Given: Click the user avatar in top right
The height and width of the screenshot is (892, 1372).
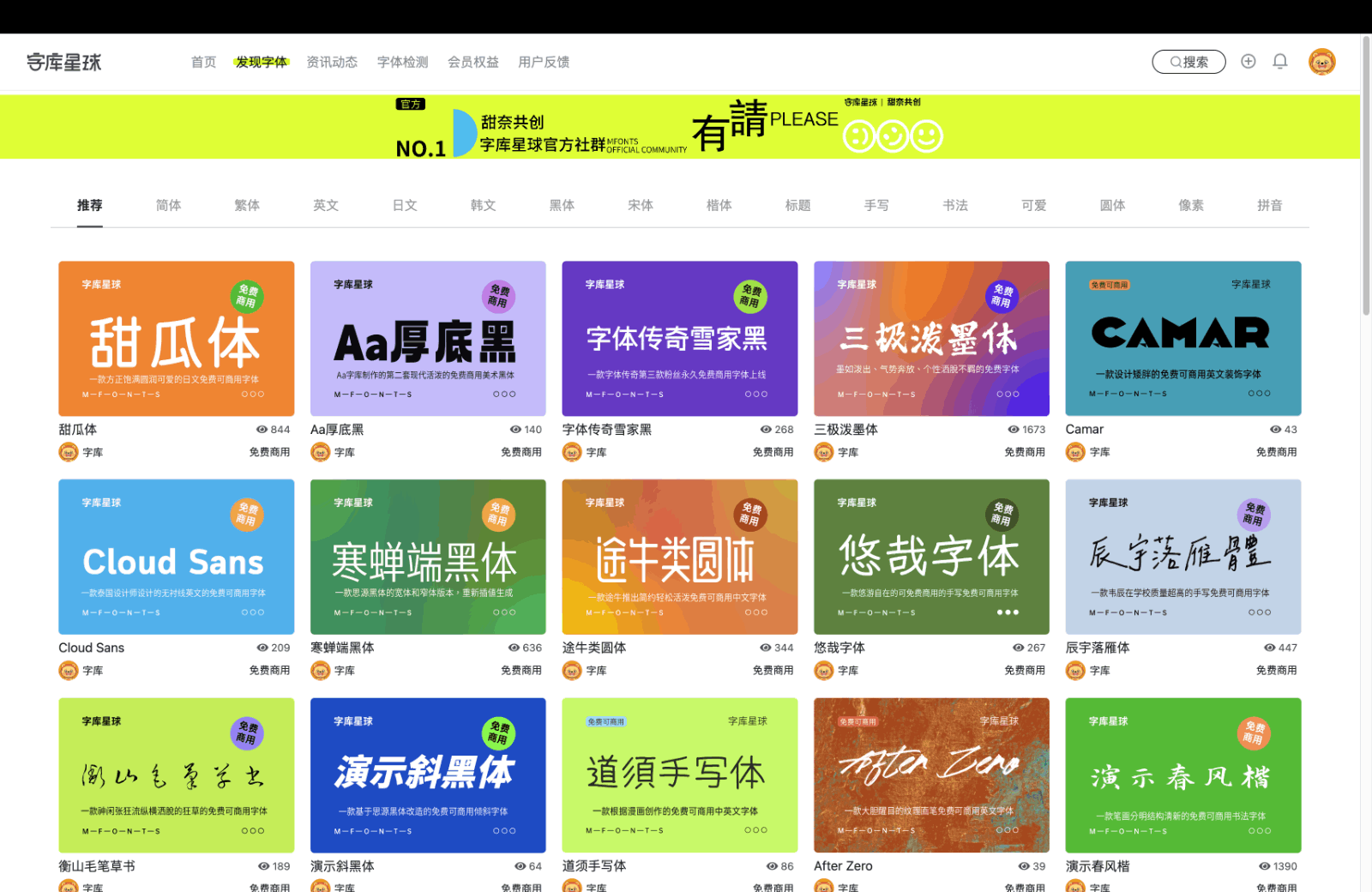Looking at the screenshot, I should coord(1322,62).
